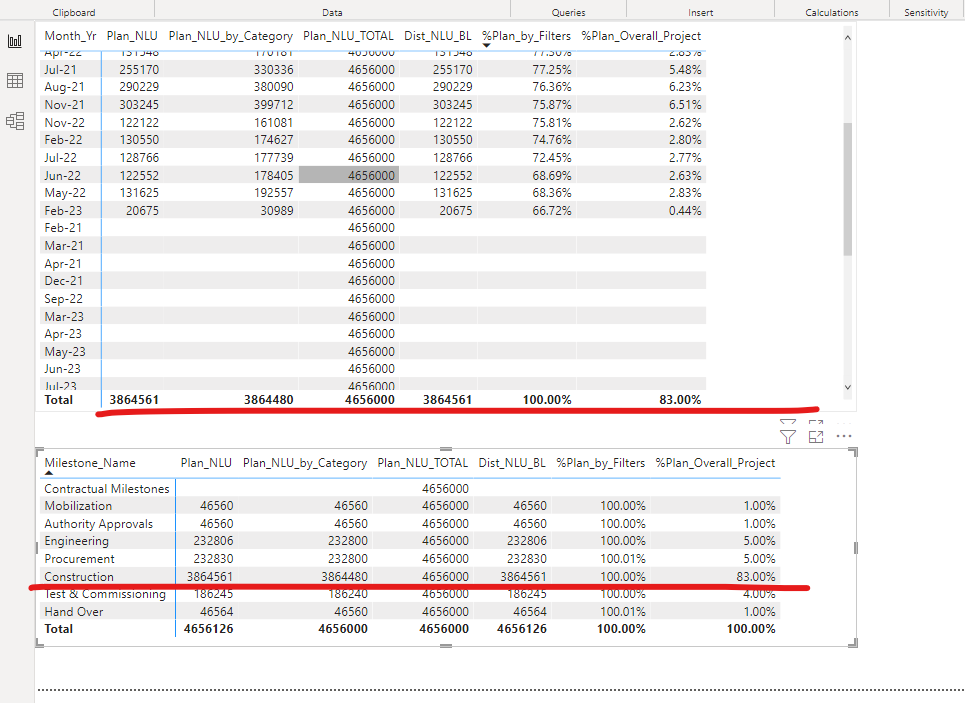The image size is (965, 703).
Task: Select the Jul-22 month row label
Action: click(60, 158)
